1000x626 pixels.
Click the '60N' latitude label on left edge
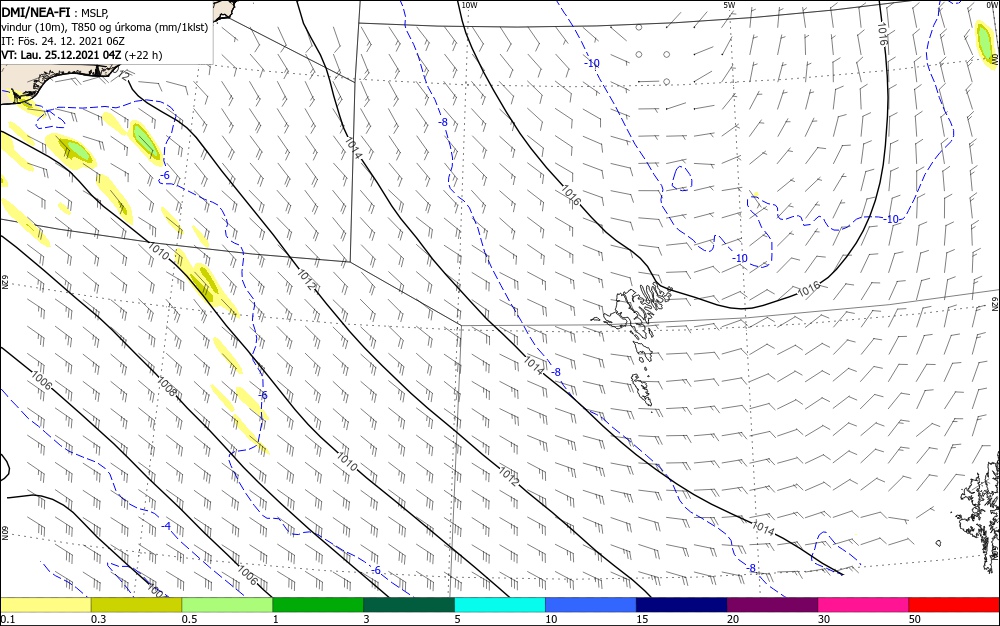click(x=4, y=532)
